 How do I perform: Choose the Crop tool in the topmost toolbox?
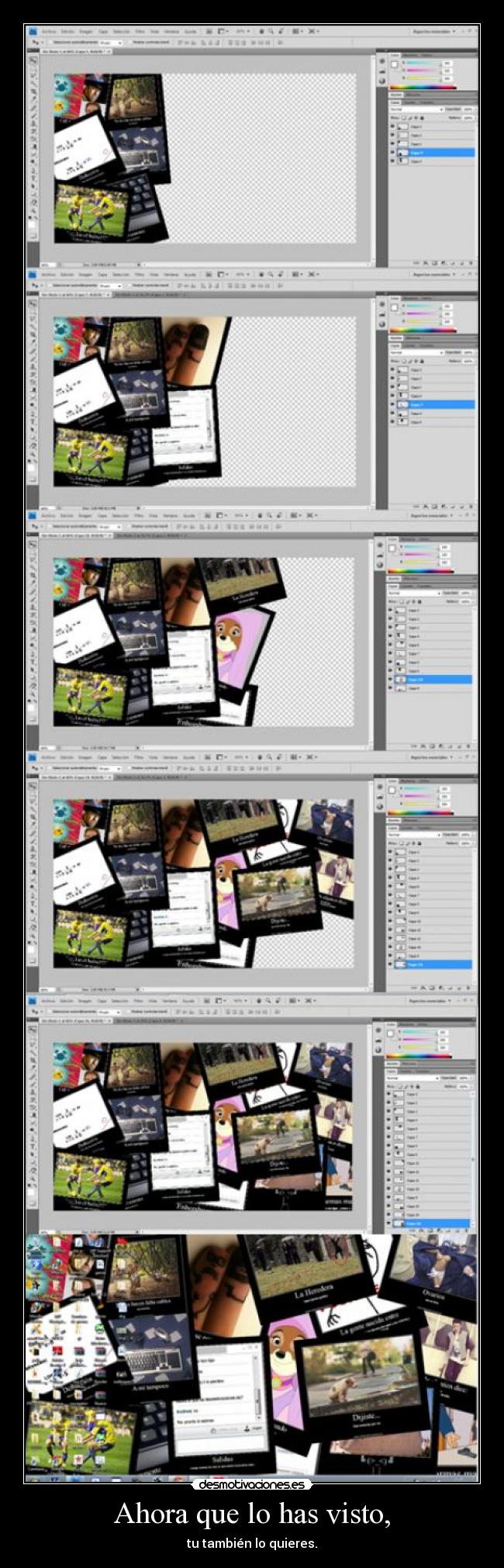point(33,92)
